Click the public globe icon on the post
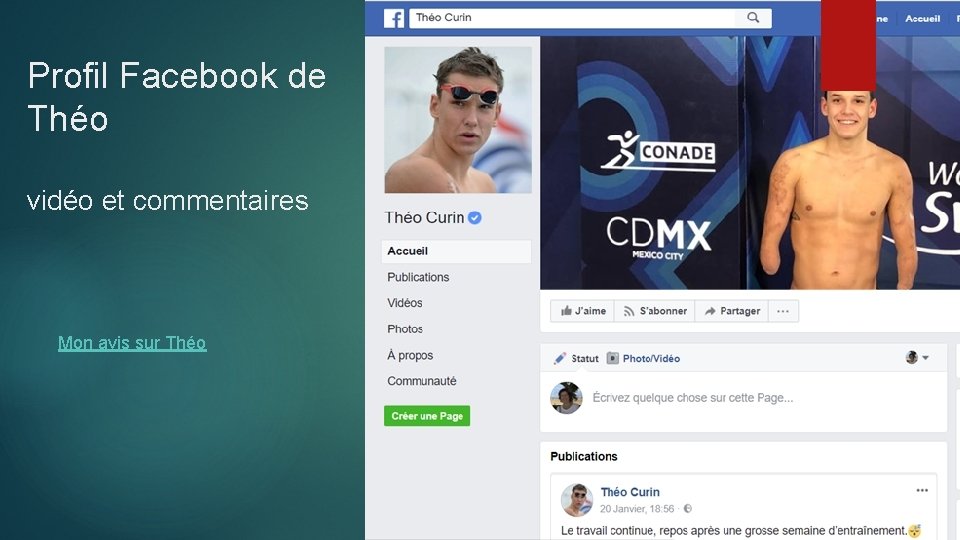 (688, 509)
